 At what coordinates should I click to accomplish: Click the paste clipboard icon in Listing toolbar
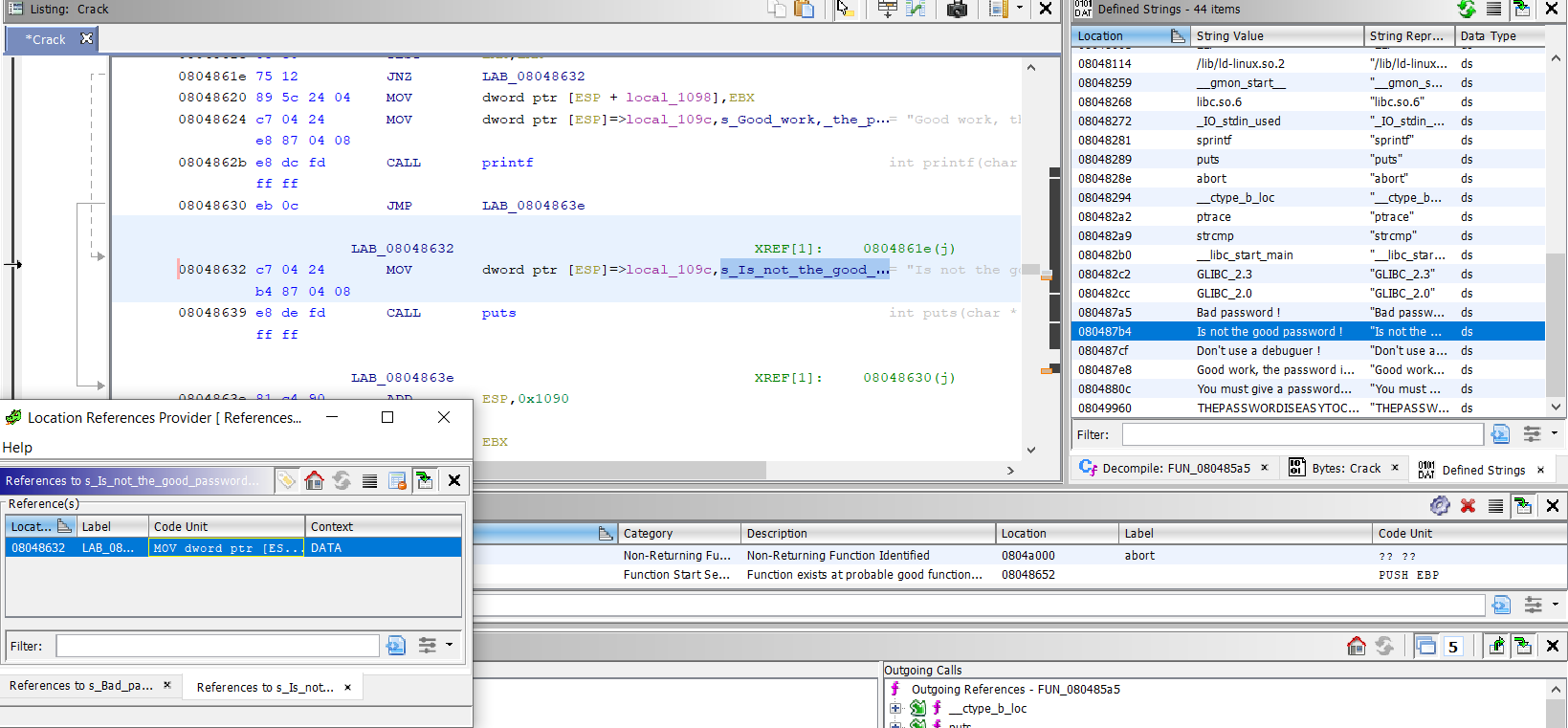click(x=805, y=10)
